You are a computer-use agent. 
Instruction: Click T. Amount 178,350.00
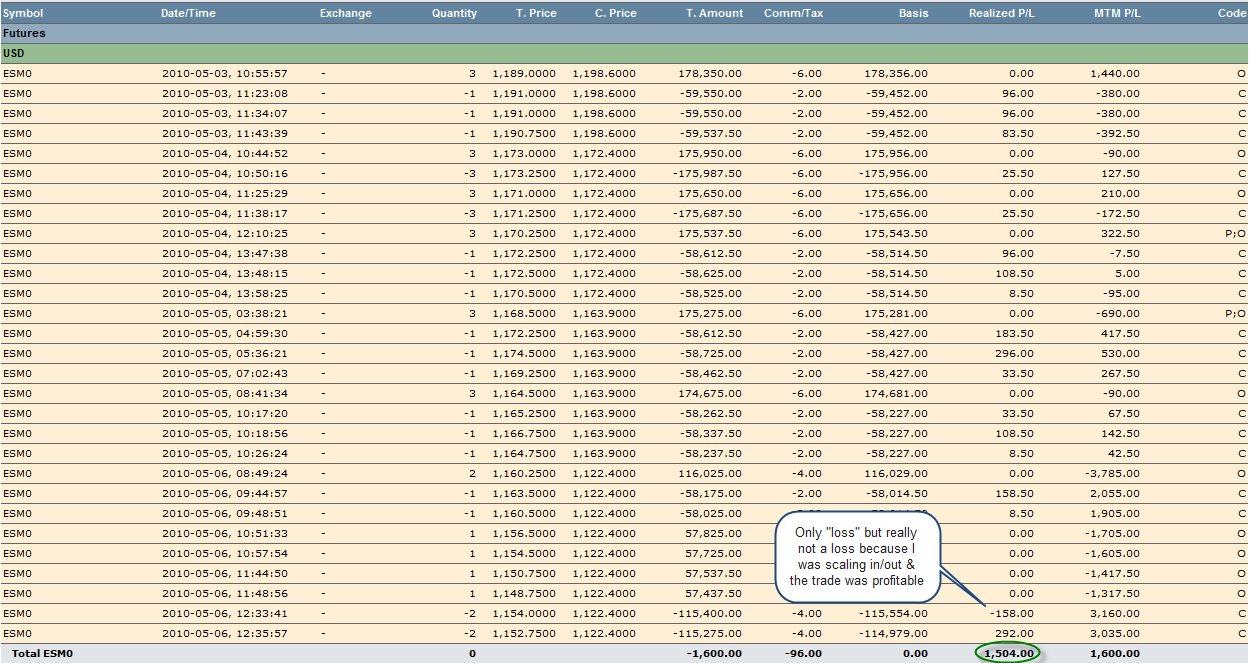[710, 73]
